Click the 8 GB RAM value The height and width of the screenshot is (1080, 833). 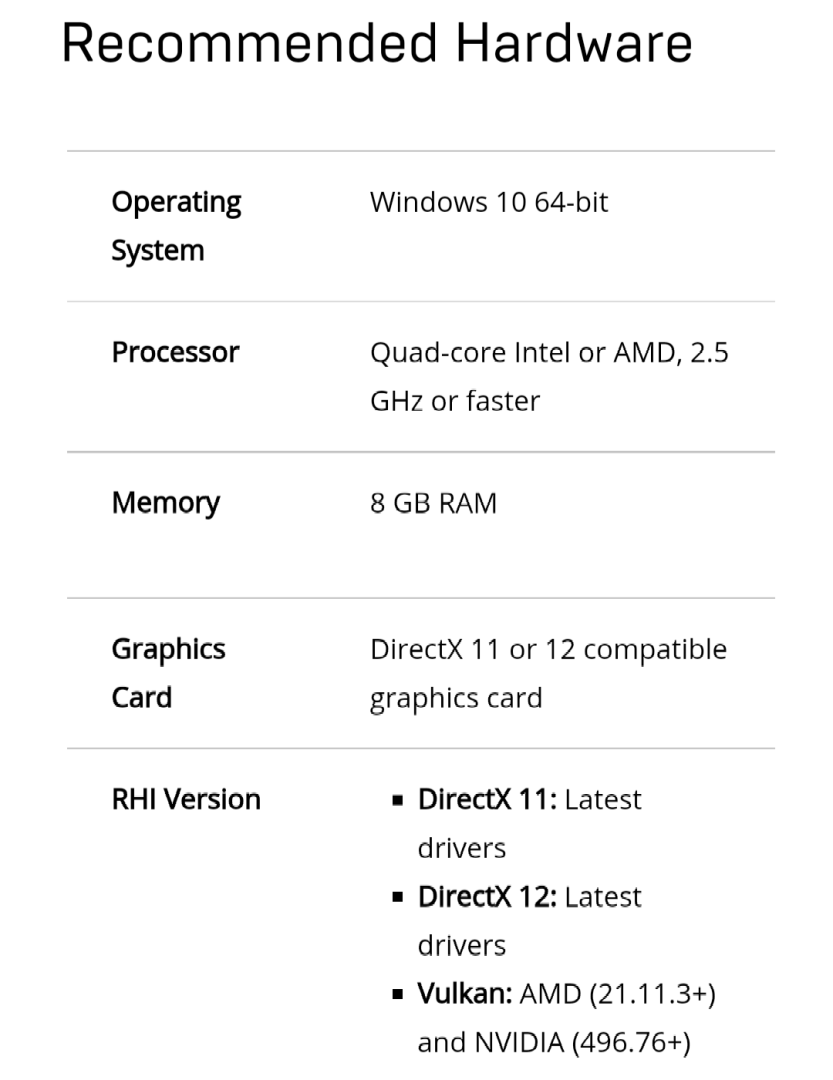point(433,503)
